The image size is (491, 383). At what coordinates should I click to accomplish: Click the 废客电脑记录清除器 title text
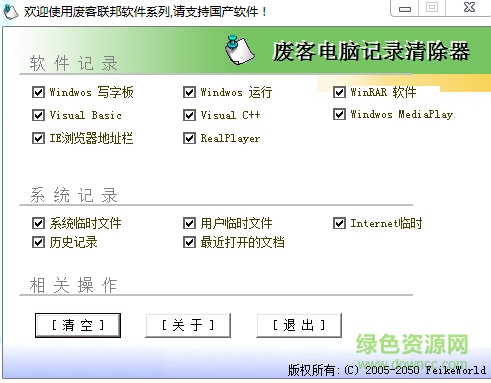click(x=371, y=51)
